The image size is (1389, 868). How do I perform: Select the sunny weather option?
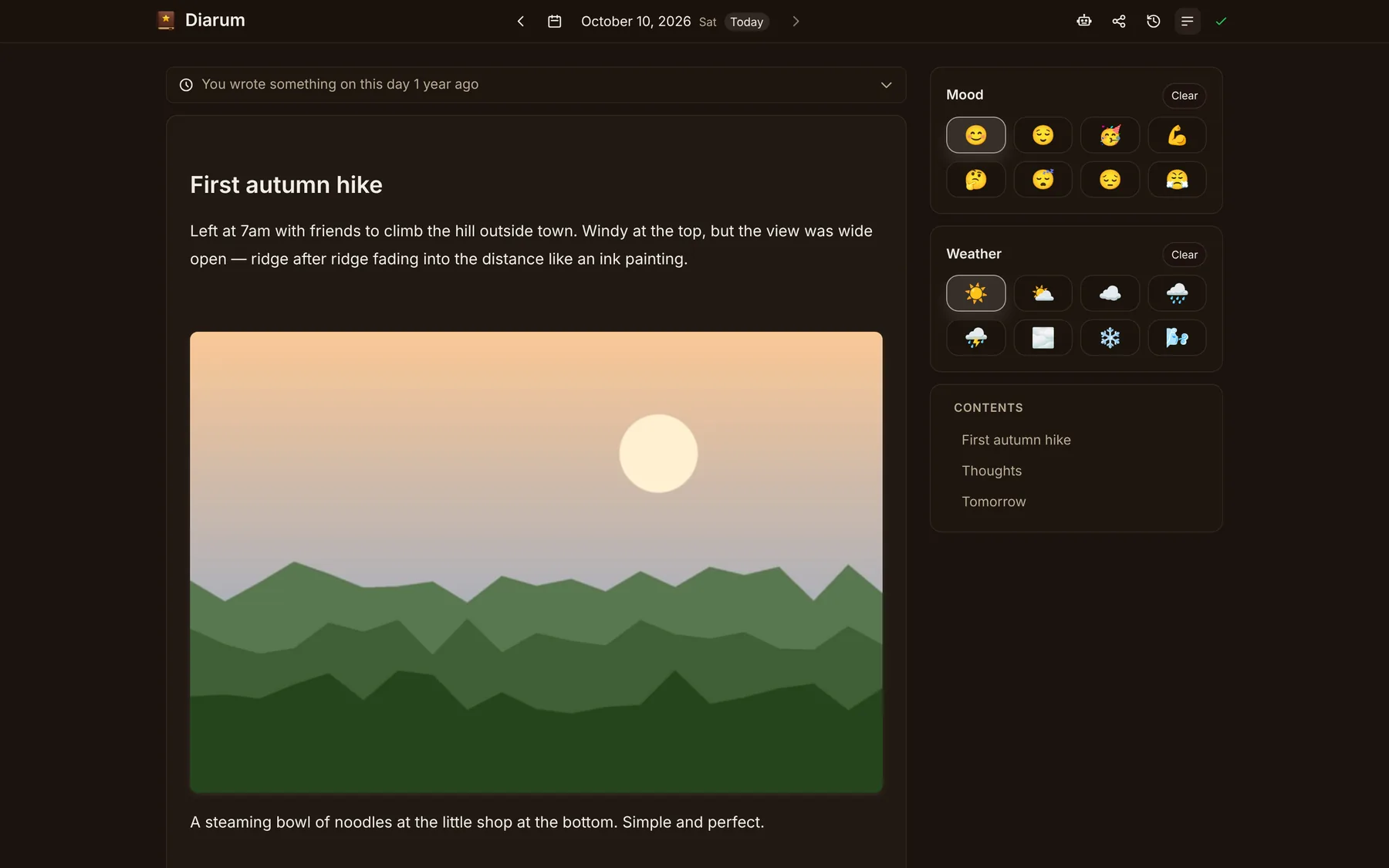[x=976, y=293]
